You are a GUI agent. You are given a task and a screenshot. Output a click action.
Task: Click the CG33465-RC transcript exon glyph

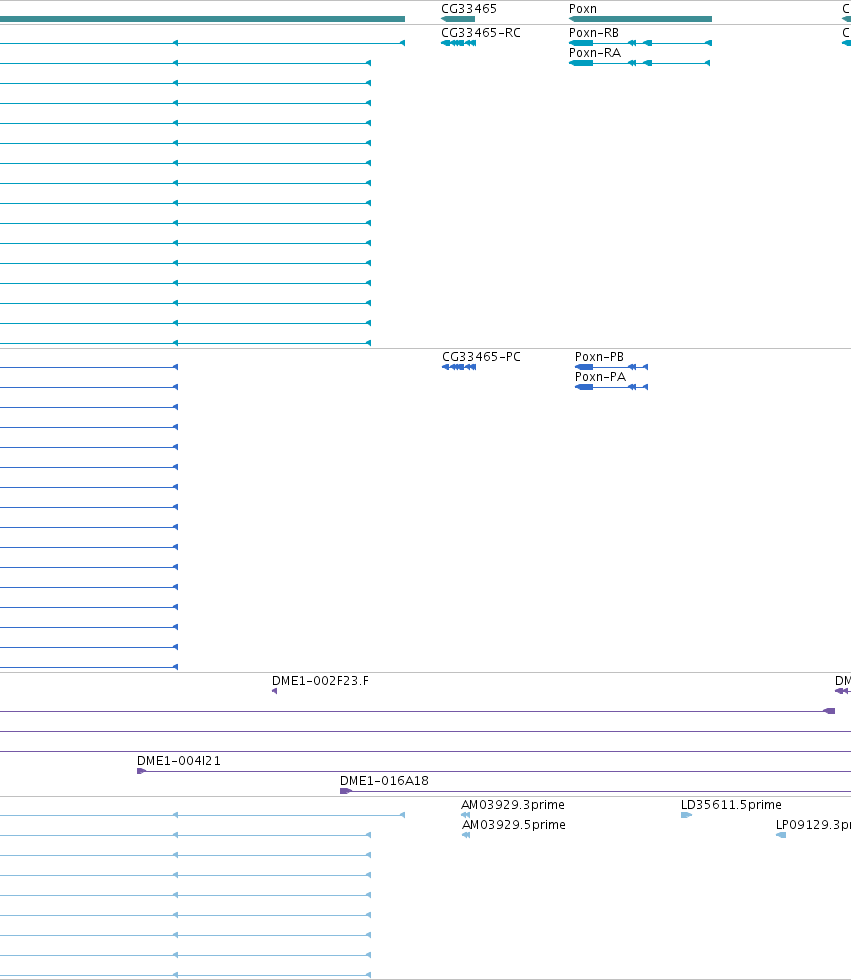(x=459, y=43)
